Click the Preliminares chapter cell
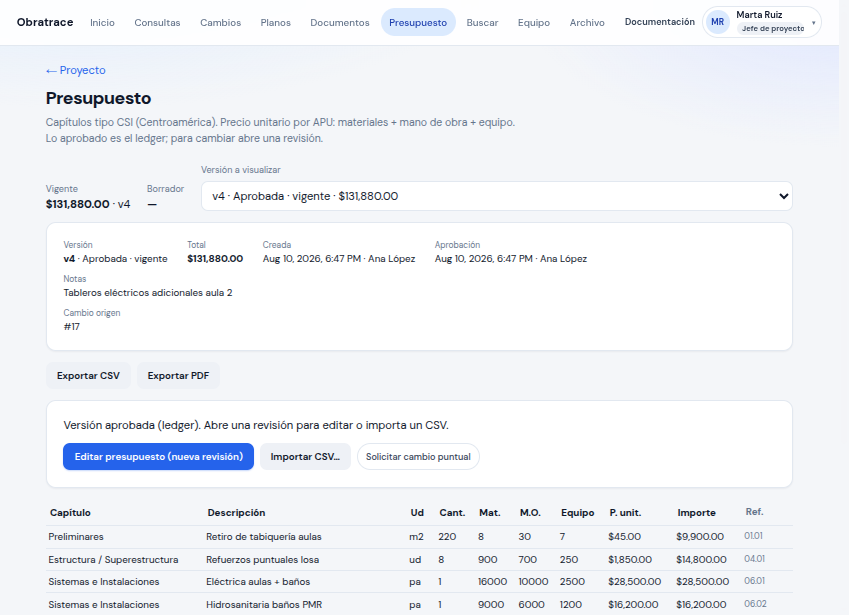 76,537
